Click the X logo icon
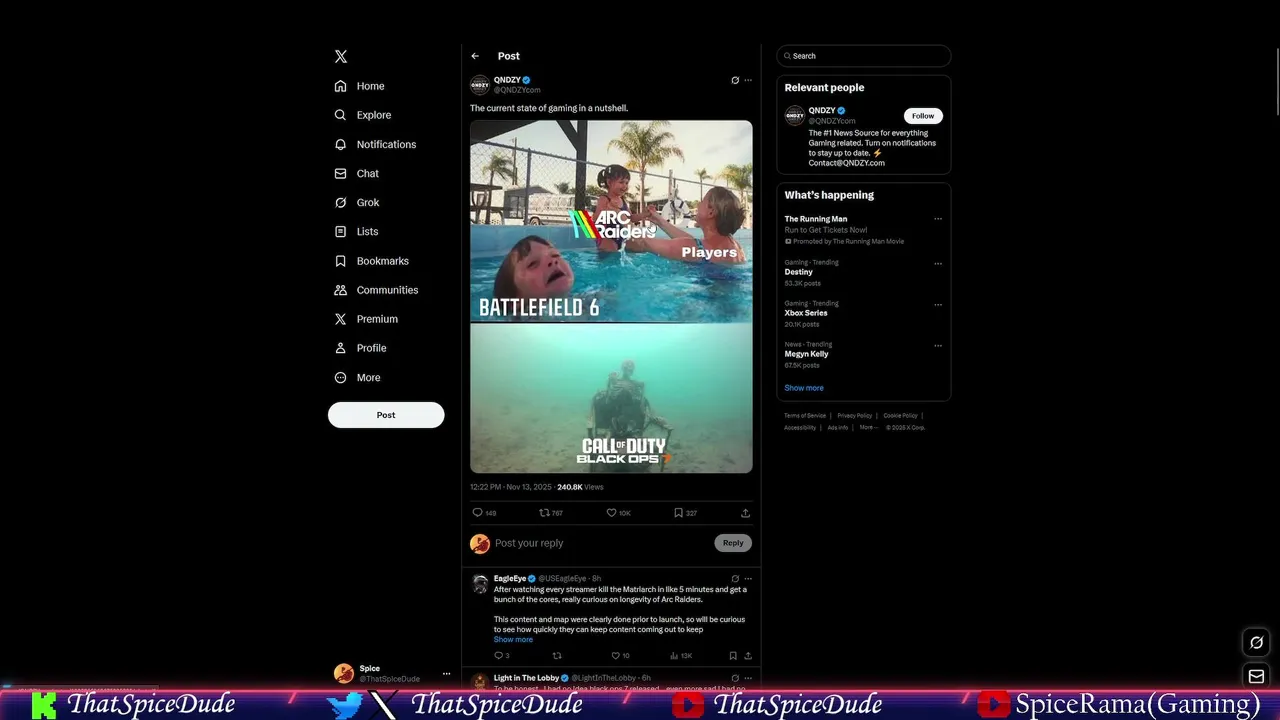 tap(341, 57)
